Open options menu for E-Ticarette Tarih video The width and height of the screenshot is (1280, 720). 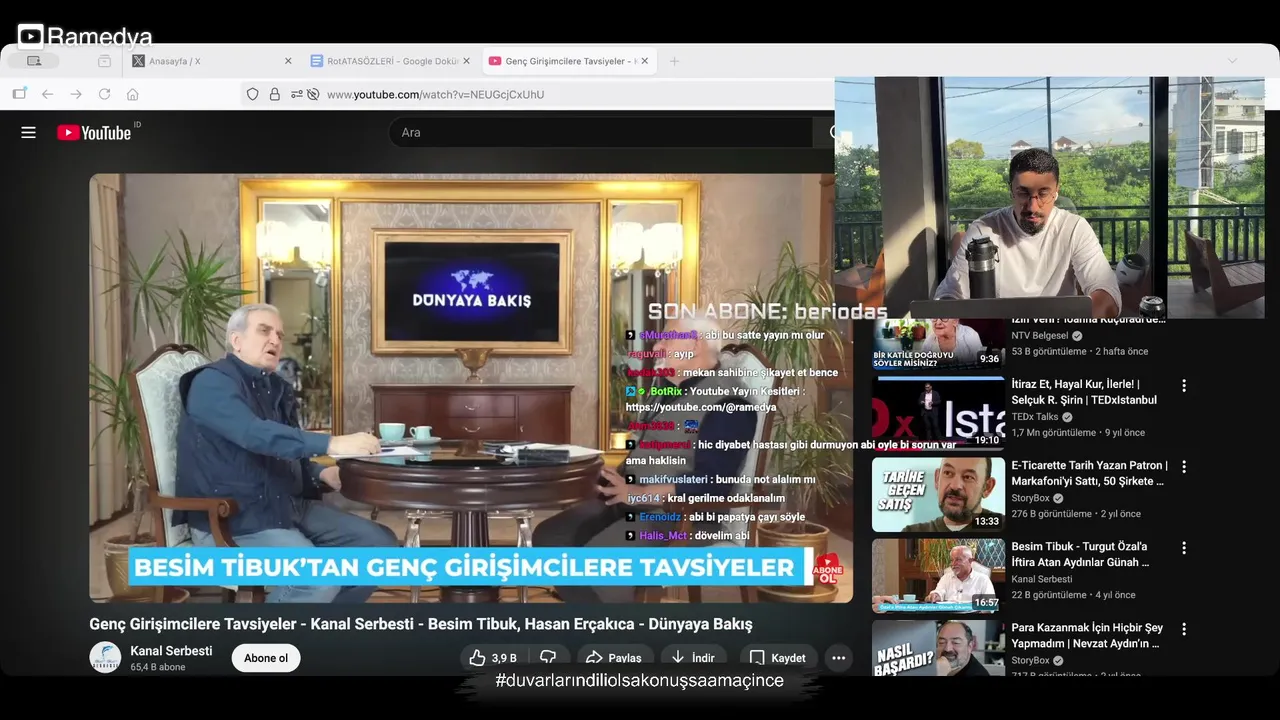pos(1184,467)
